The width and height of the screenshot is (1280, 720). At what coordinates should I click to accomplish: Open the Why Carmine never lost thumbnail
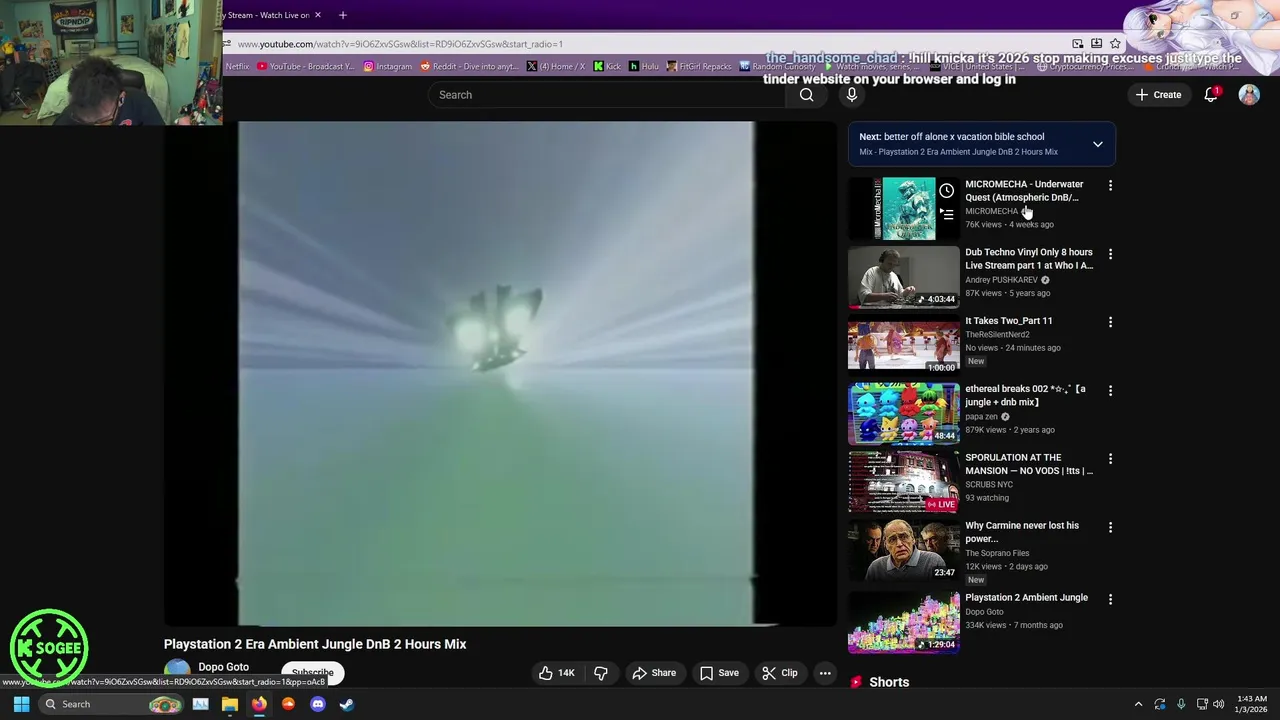pyautogui.click(x=904, y=550)
